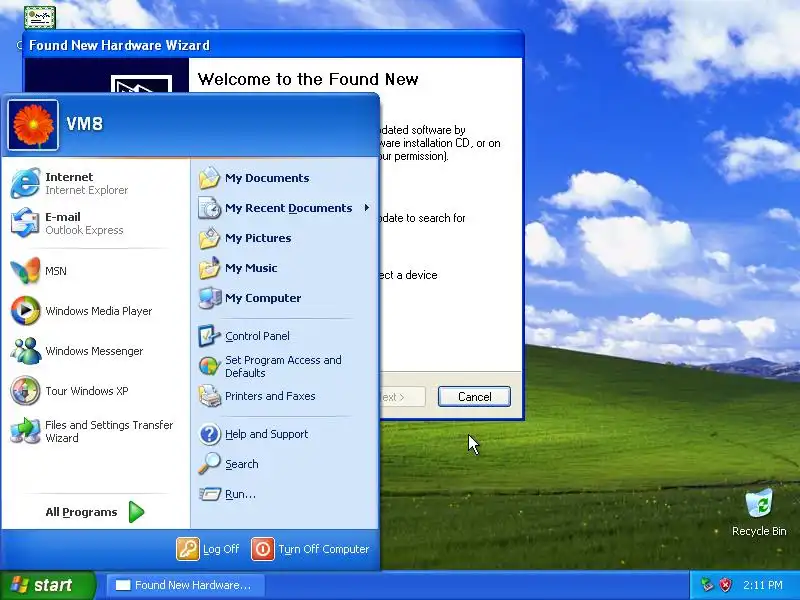Choose Windows Media Player label
Image resolution: width=800 pixels, height=600 pixels.
coord(98,311)
